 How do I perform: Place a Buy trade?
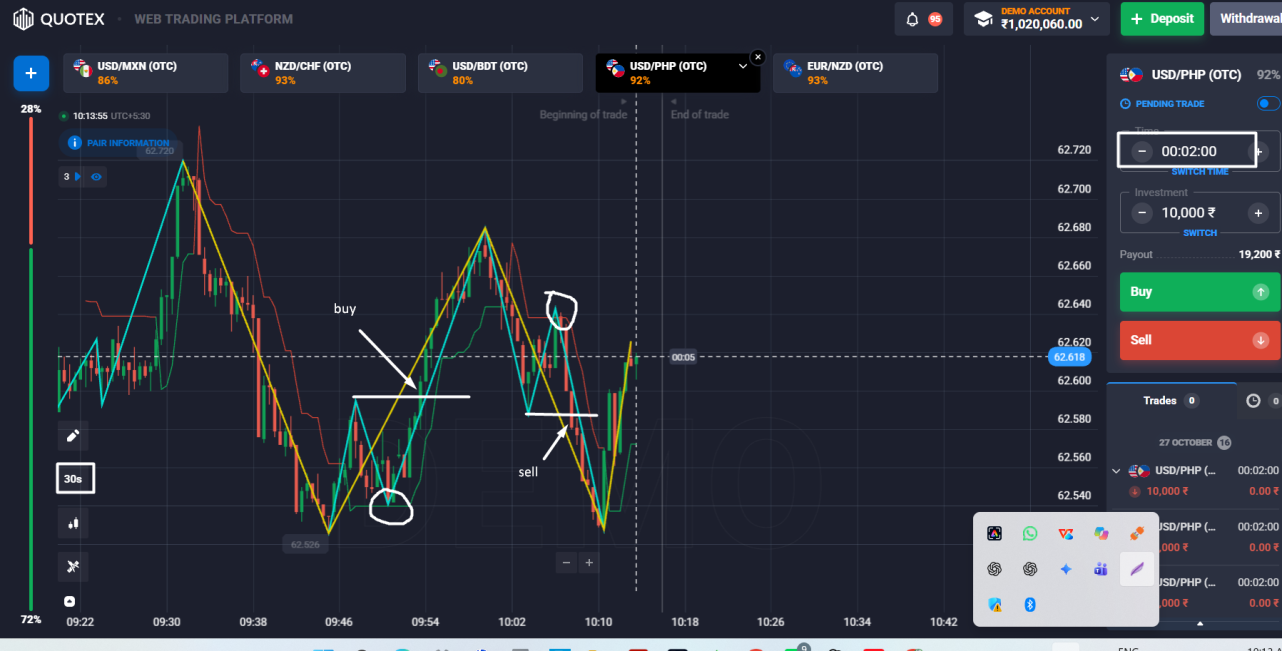point(1200,292)
